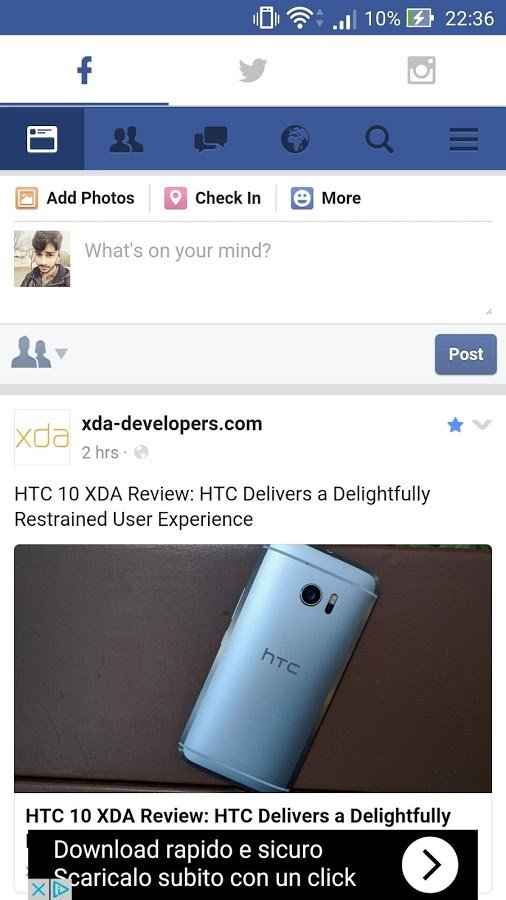
Task: Open the hamburger menu icon
Action: coord(464,139)
